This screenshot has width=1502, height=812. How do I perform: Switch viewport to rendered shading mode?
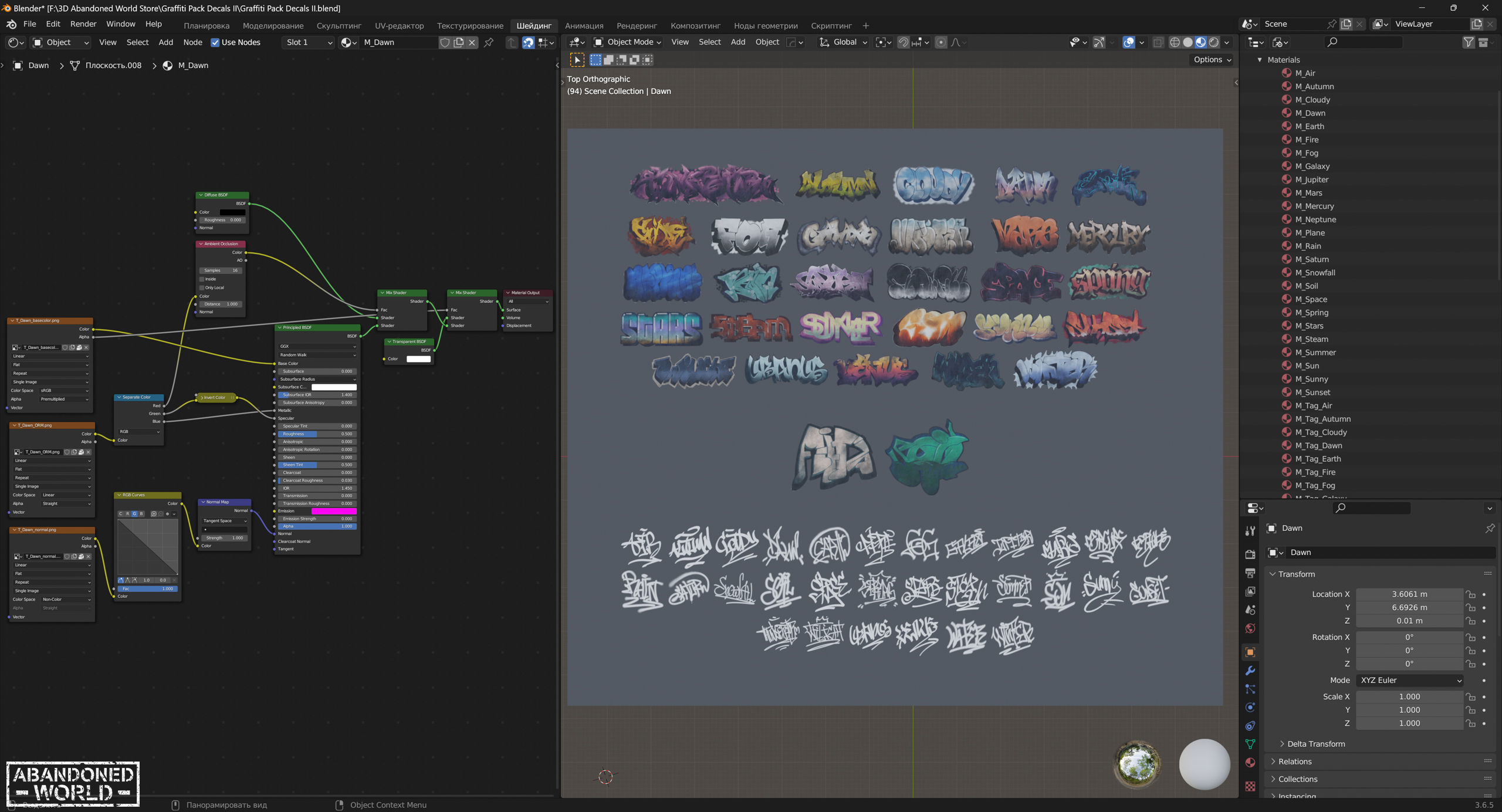tap(1214, 42)
